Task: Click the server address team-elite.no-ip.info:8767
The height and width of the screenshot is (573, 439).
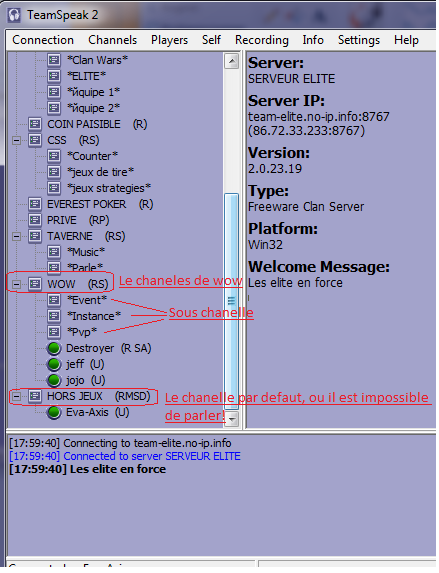Action: [x=319, y=117]
